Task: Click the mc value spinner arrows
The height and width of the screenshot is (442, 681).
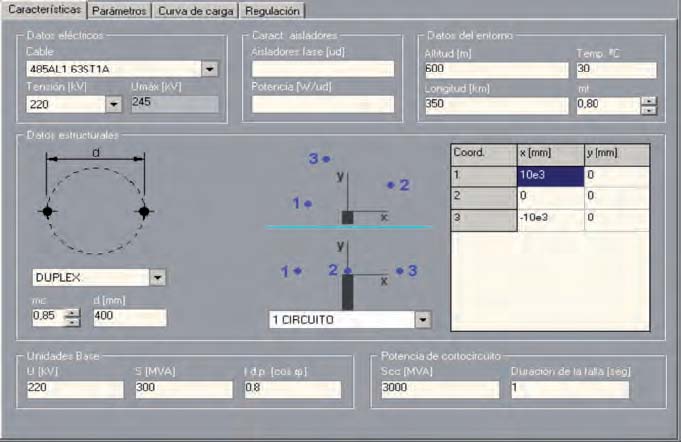Action: [71, 317]
